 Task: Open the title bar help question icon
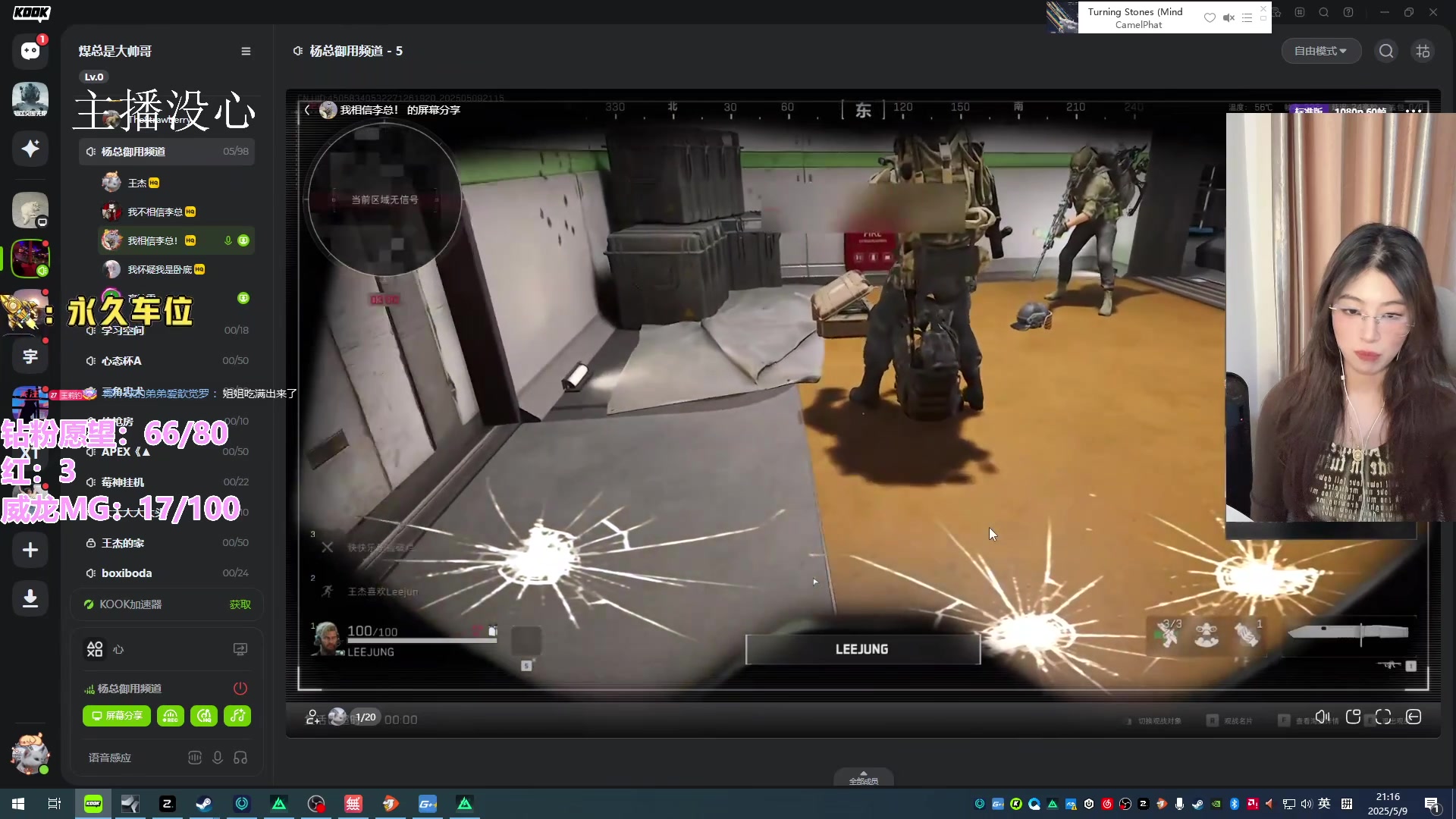[x=1348, y=12]
